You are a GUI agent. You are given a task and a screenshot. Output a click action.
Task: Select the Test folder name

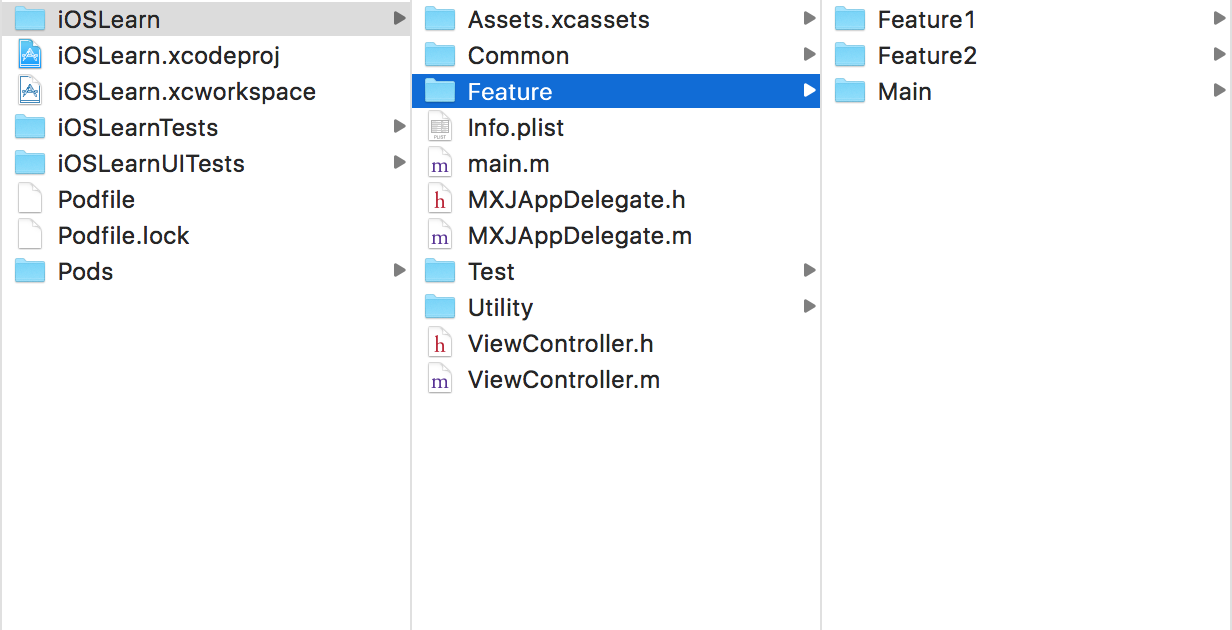[x=491, y=272]
